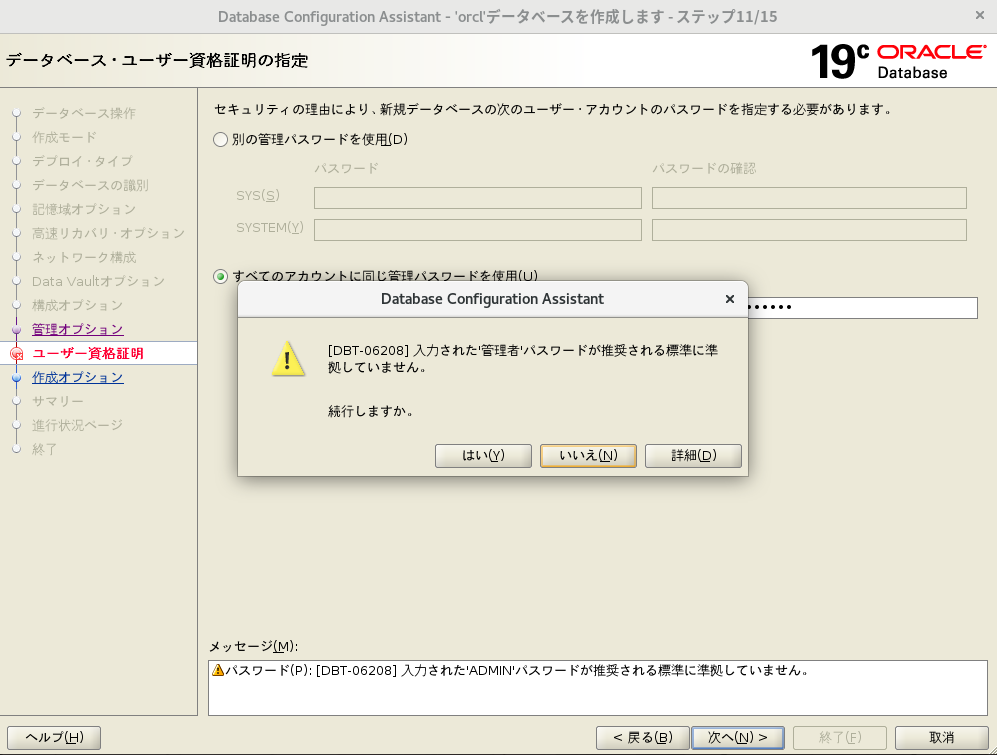The height and width of the screenshot is (755, 997).
Task: Click the Oracle 19c Database logo
Action: tap(898, 61)
